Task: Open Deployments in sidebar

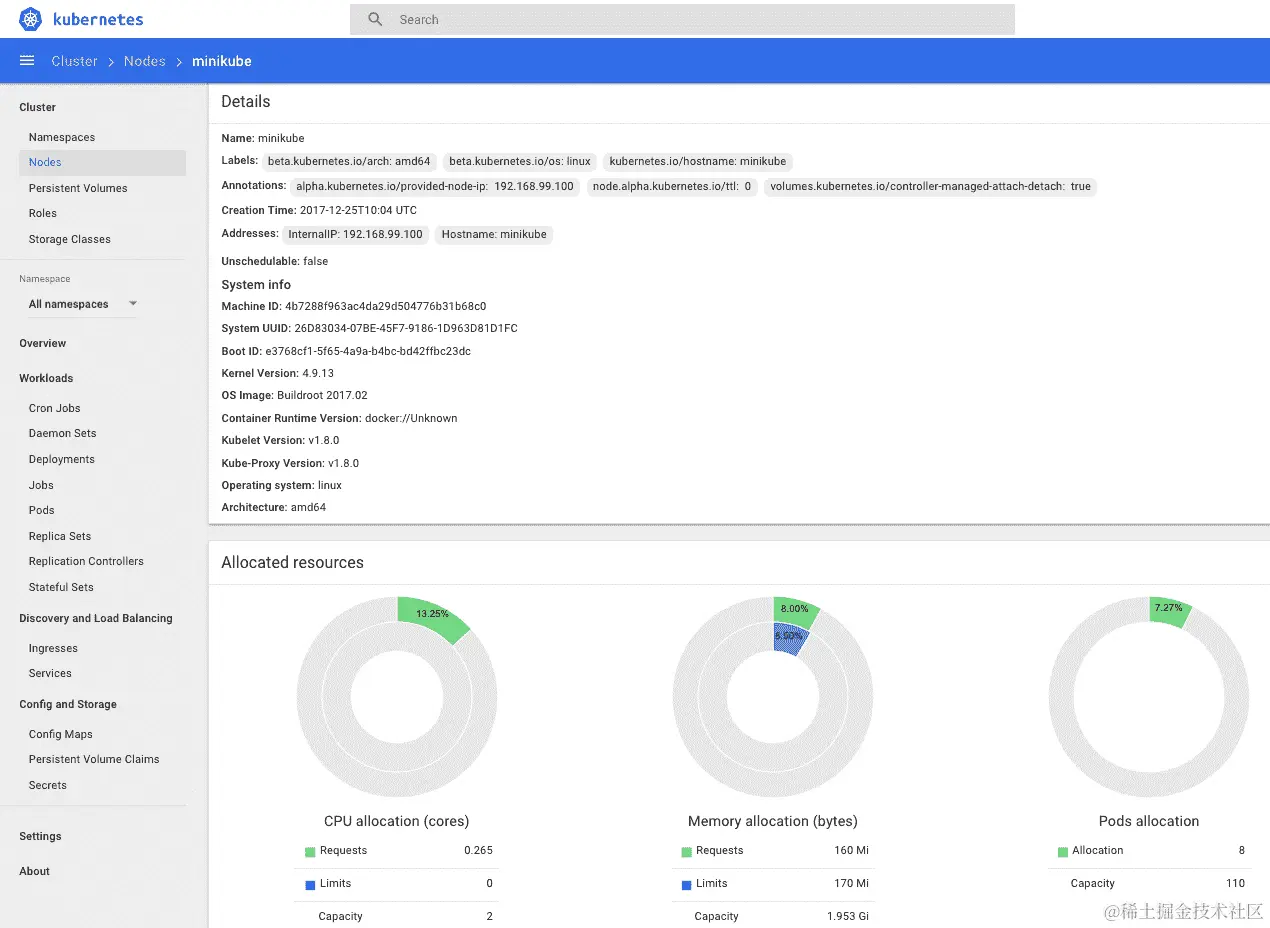Action: pyautogui.click(x=62, y=459)
